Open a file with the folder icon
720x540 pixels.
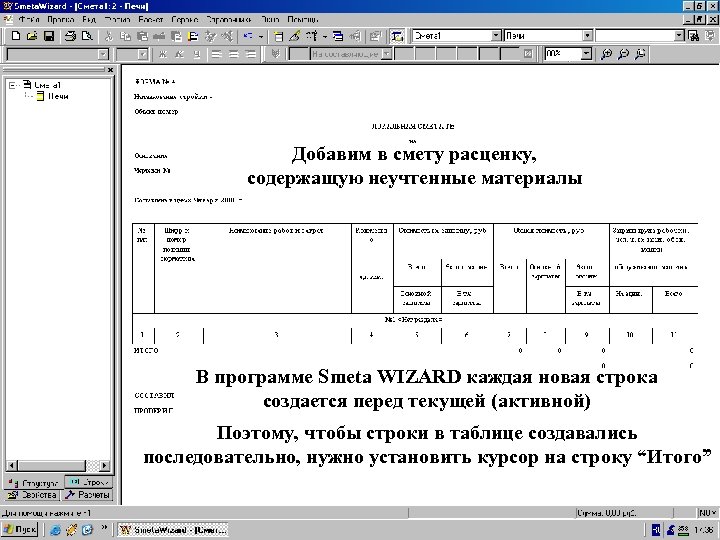[32, 36]
